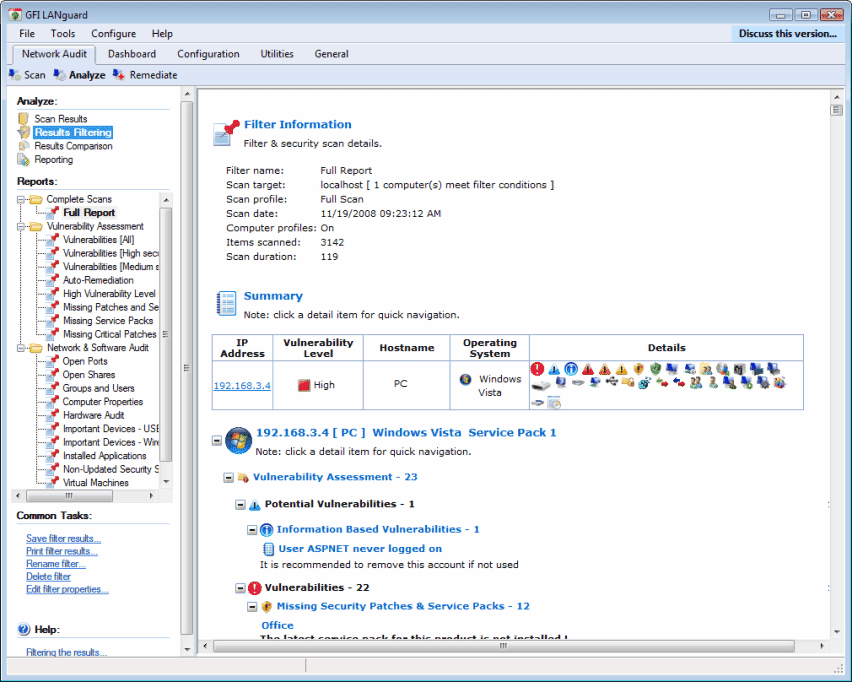This screenshot has width=852, height=682.
Task: Click the hard drive icon in Details row two
Action: pyautogui.click(x=541, y=385)
